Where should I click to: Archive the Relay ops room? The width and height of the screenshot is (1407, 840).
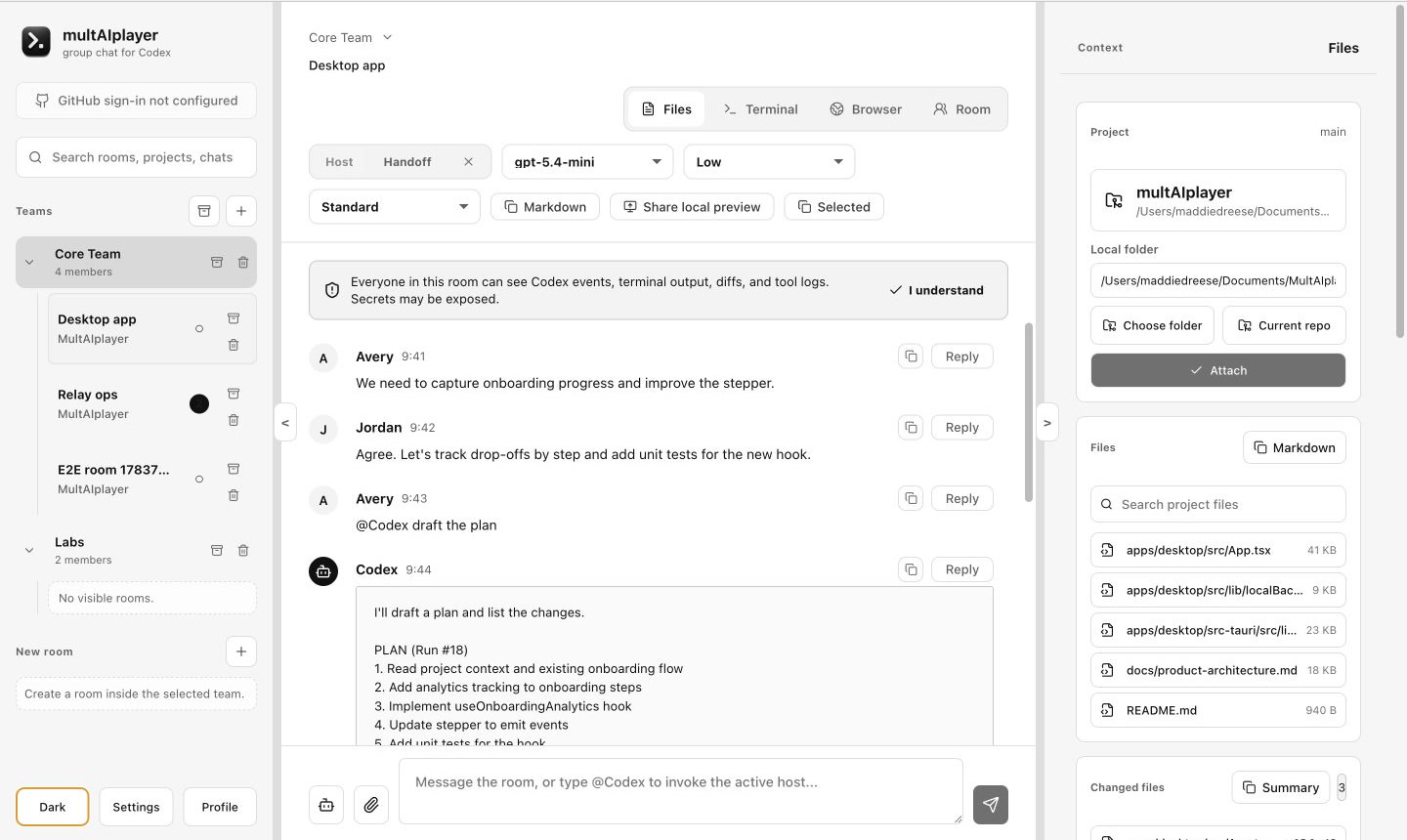[x=234, y=394]
